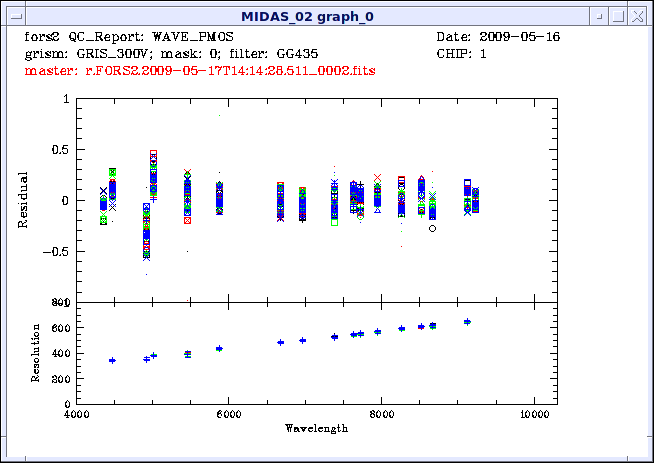
Task: Click the Resolution y-axis label
Action: (36, 353)
